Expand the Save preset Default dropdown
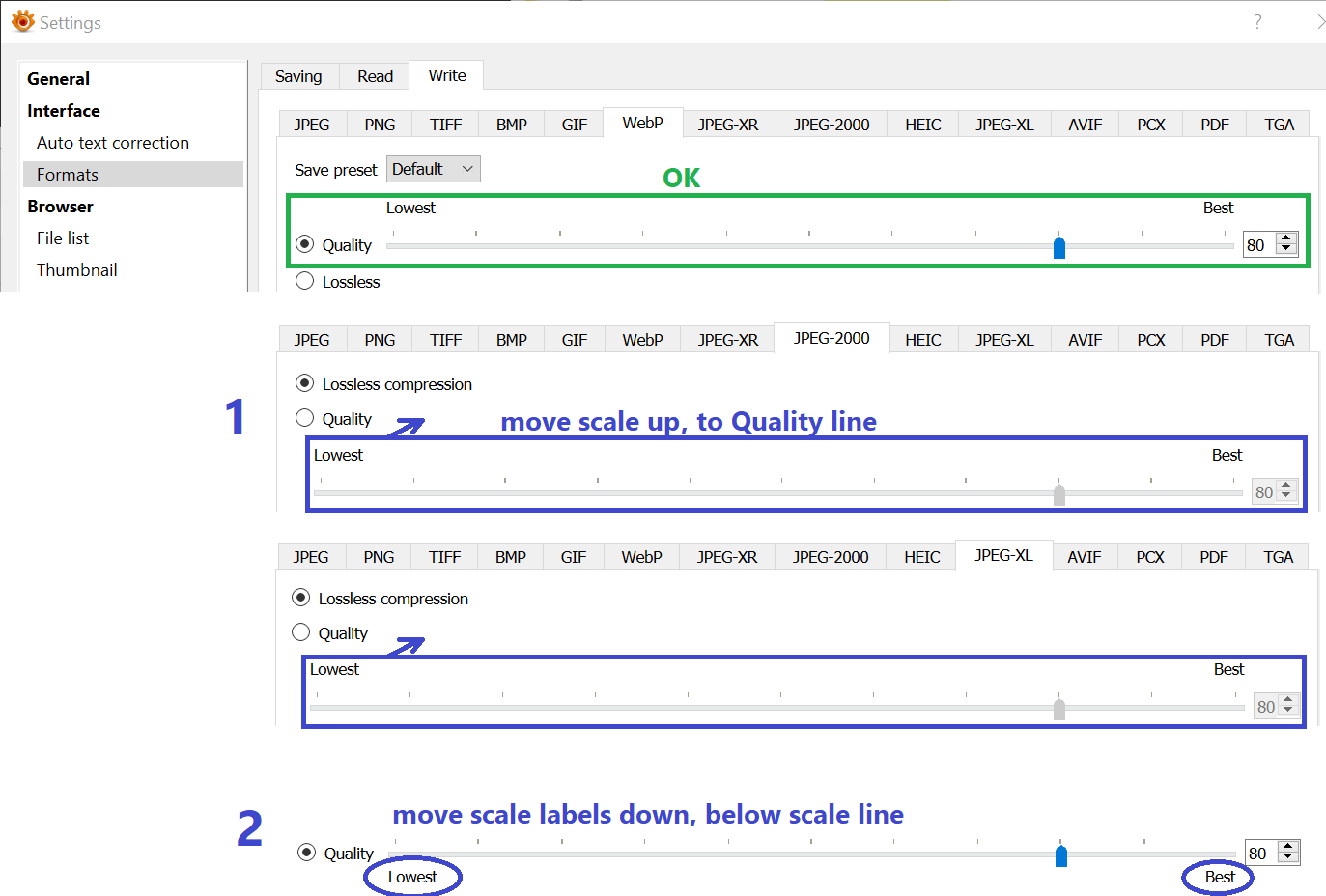The height and width of the screenshot is (896, 1326). (x=434, y=169)
